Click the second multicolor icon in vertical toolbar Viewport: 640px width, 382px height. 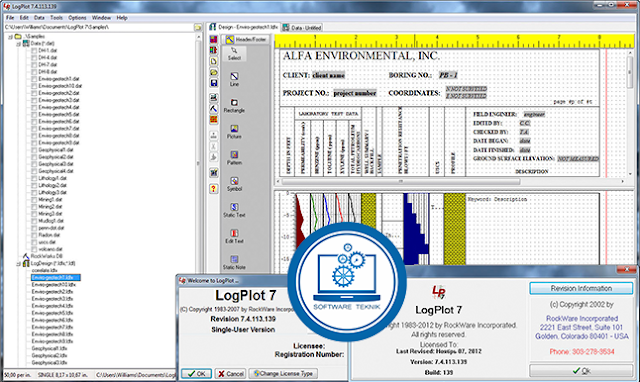point(213,50)
